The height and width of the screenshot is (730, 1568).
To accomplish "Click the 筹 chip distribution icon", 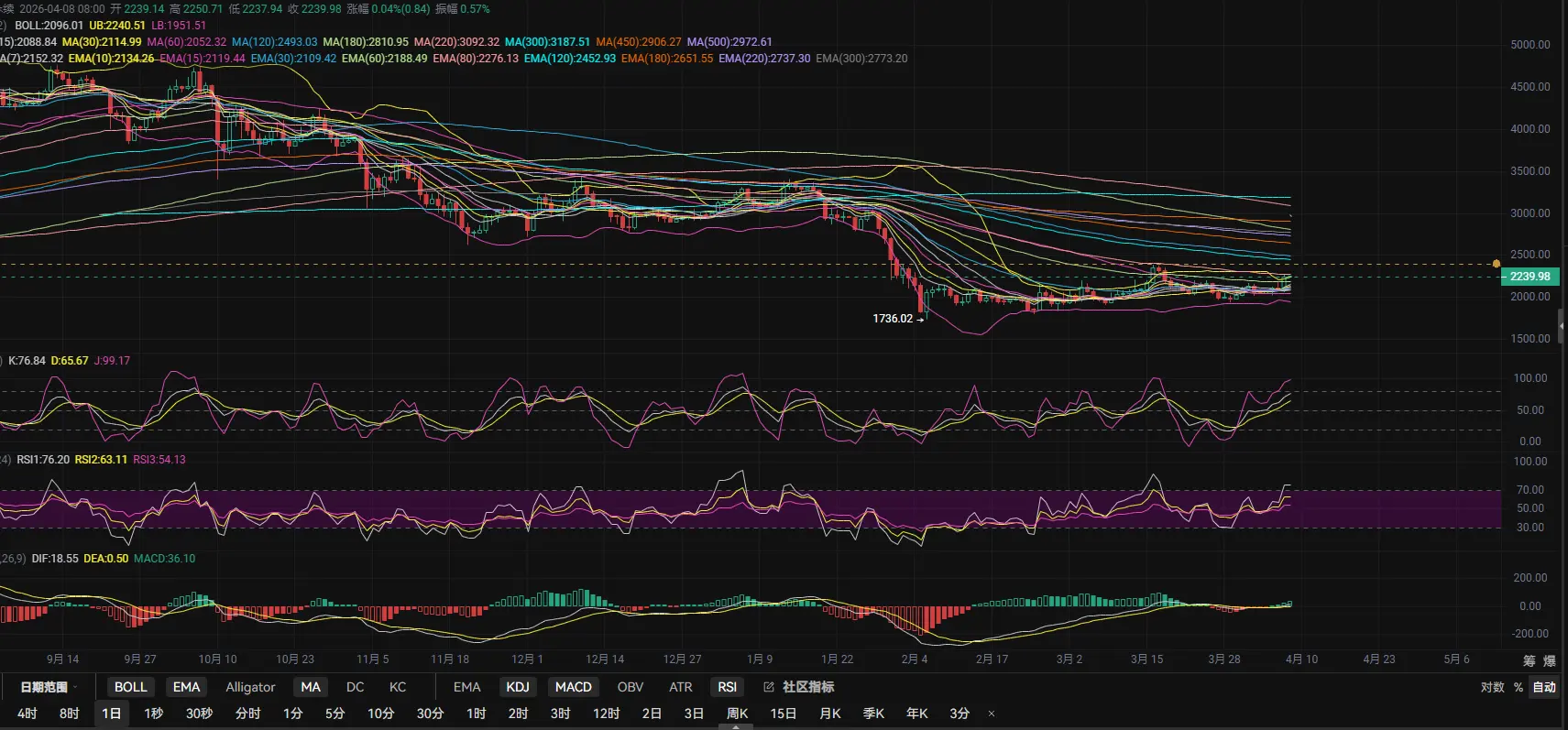I will [x=1529, y=660].
